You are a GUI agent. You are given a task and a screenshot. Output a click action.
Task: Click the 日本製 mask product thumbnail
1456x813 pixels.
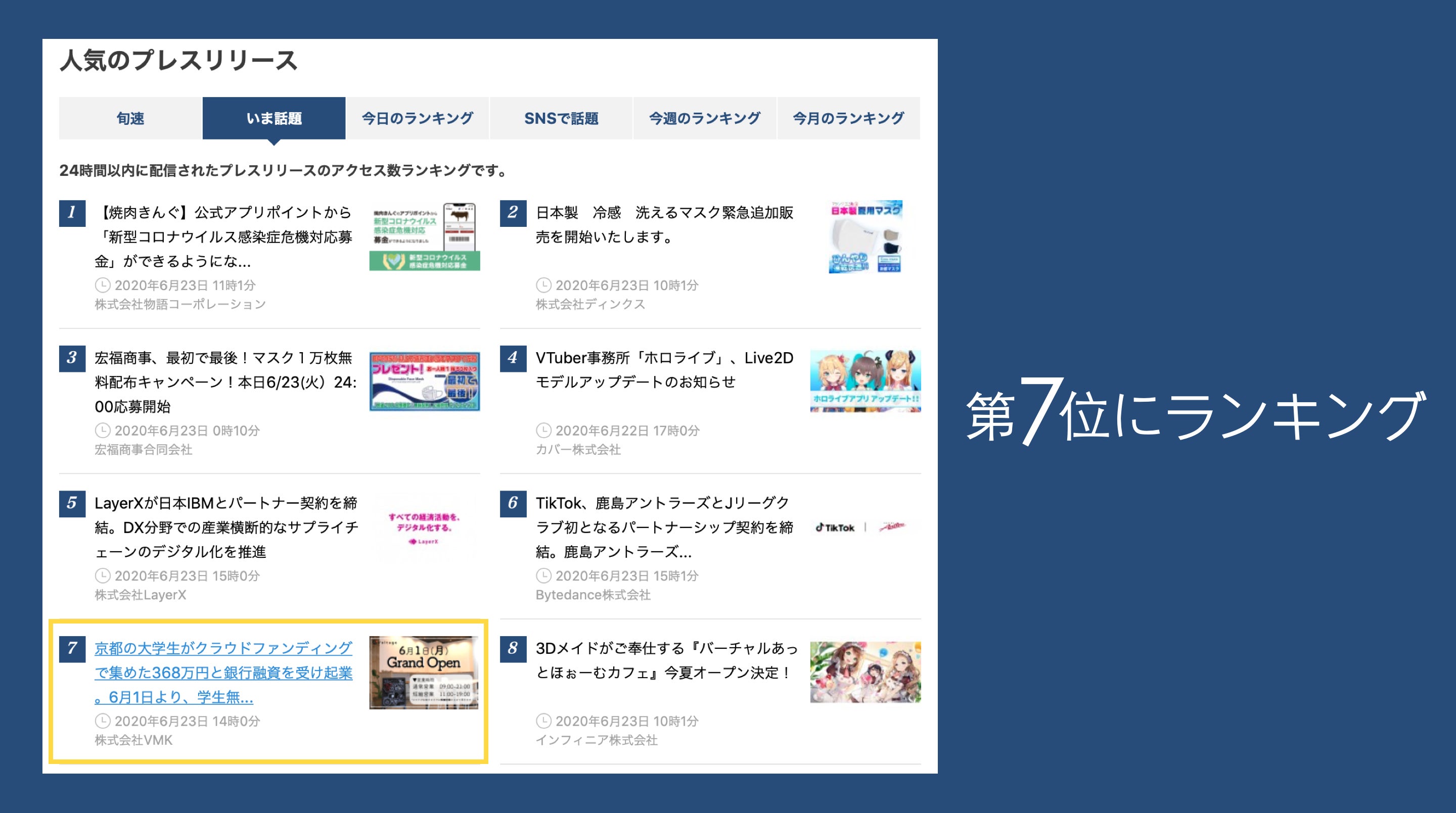coord(865,236)
